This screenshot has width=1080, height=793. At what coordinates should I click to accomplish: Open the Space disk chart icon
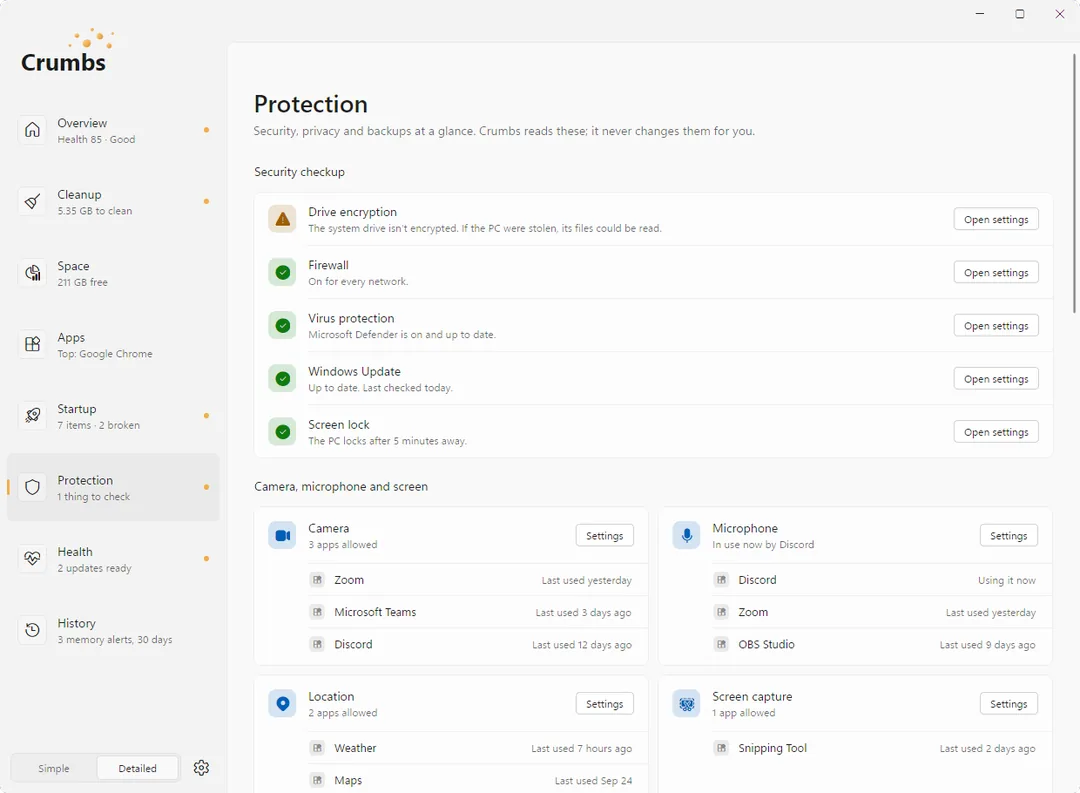32,273
